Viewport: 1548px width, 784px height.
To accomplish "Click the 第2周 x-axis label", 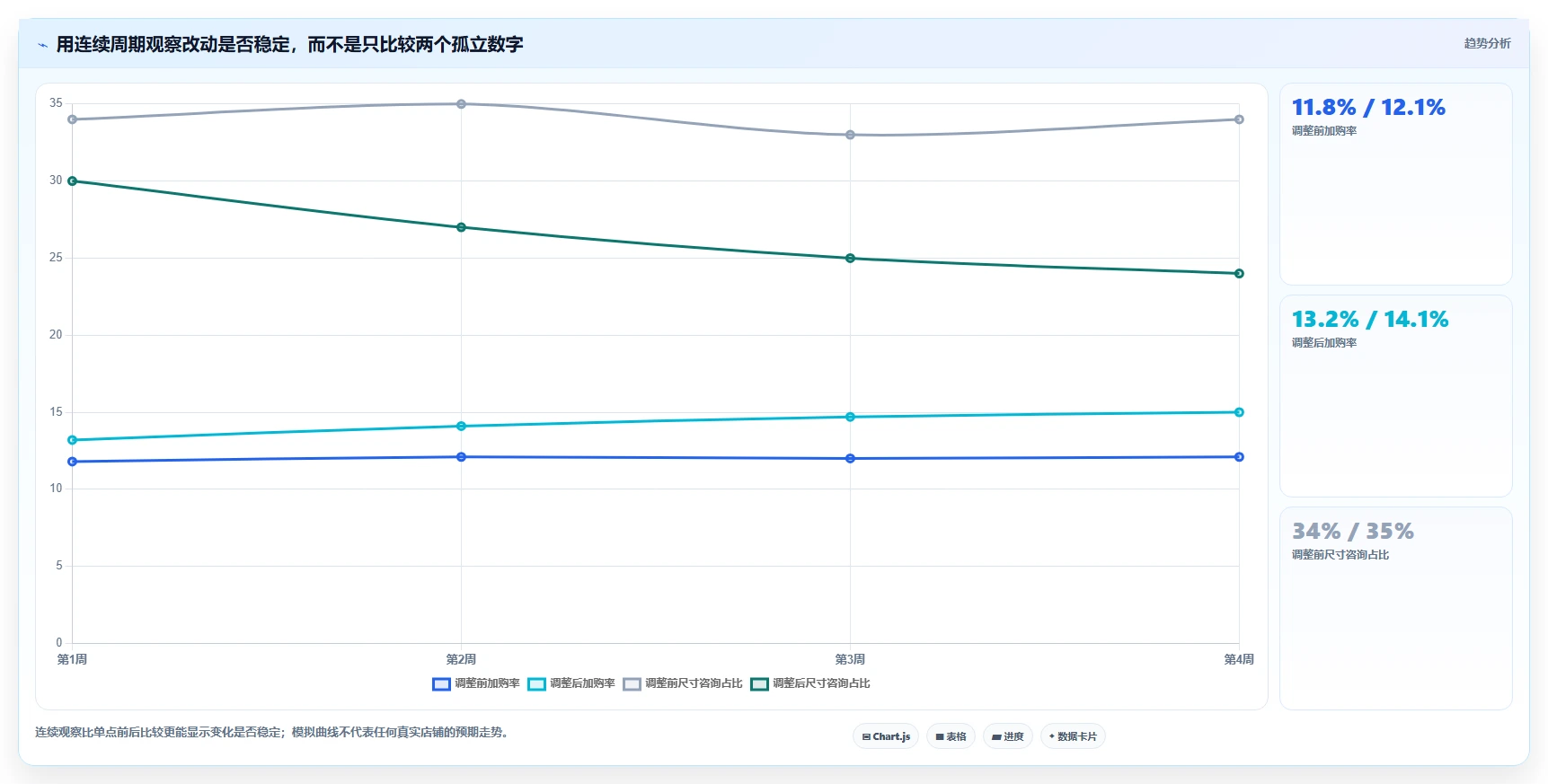I will coord(461,659).
